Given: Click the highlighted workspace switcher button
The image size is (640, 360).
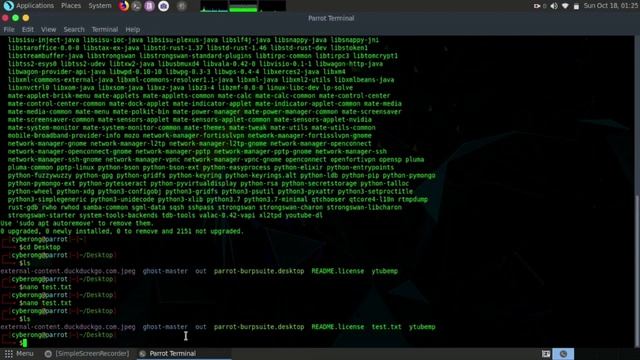Looking at the screenshot, I should pyautogui.click(x=563, y=354).
